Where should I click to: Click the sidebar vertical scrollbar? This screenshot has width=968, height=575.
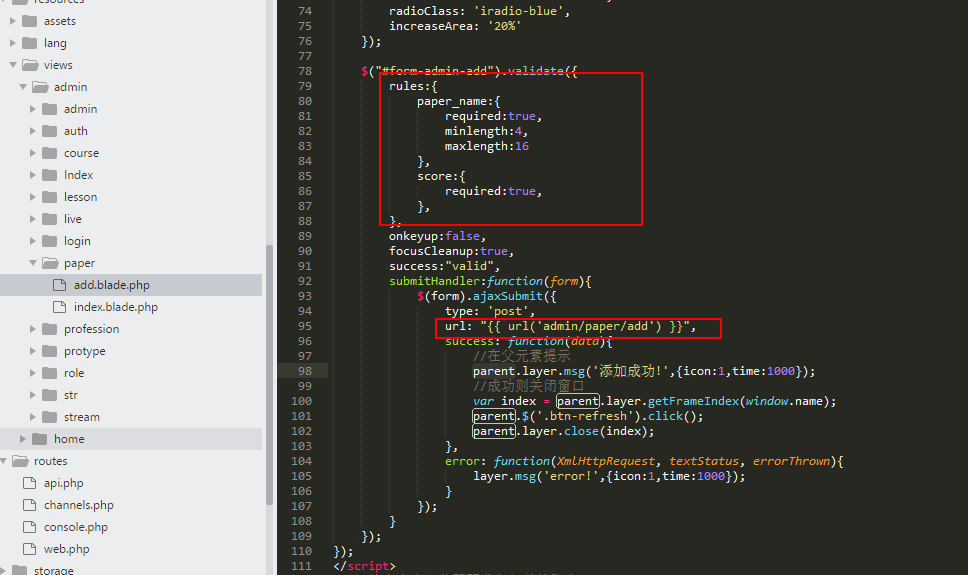tap(268, 370)
